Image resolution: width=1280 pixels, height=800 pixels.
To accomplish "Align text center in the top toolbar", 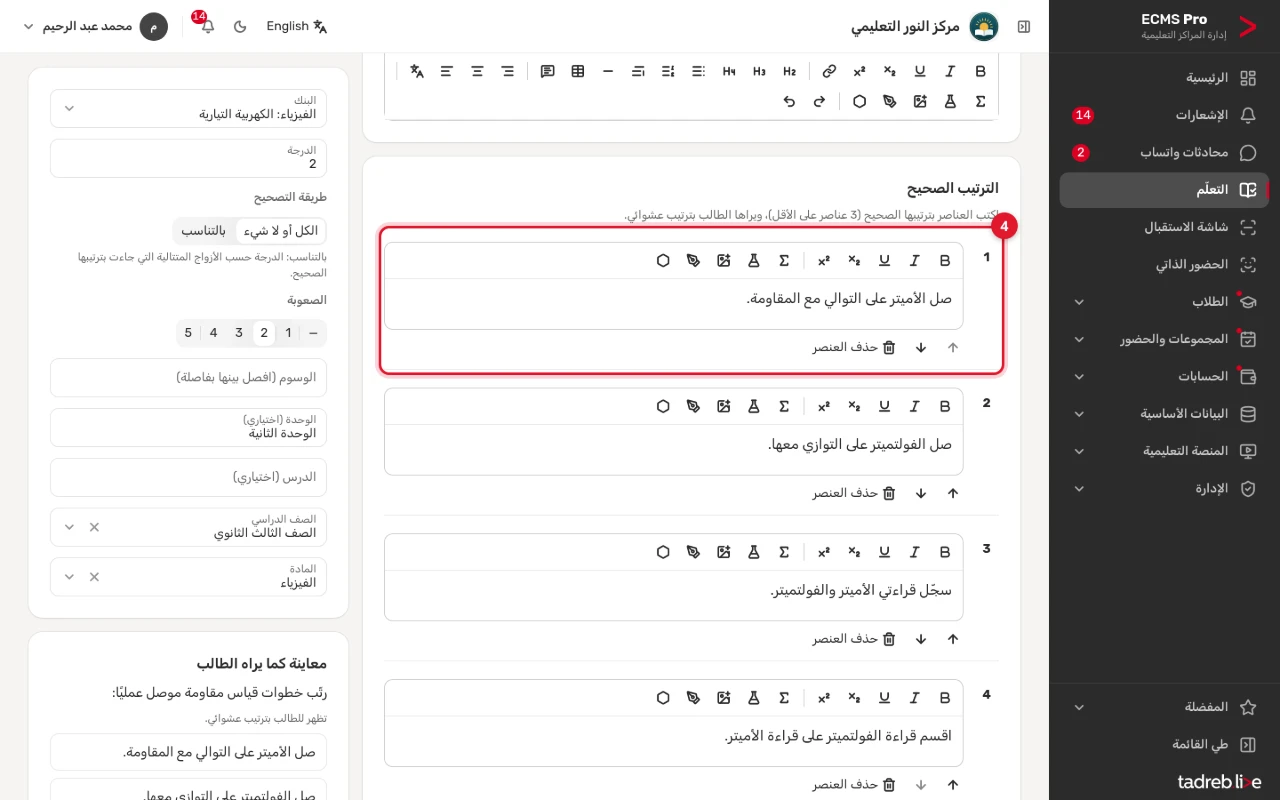I will point(477,71).
